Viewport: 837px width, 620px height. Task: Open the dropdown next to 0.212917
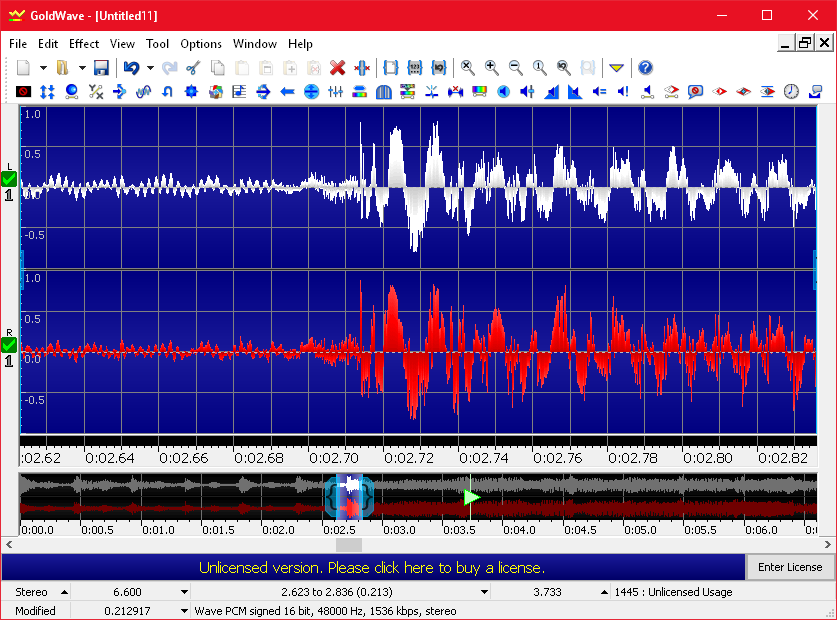point(184,611)
